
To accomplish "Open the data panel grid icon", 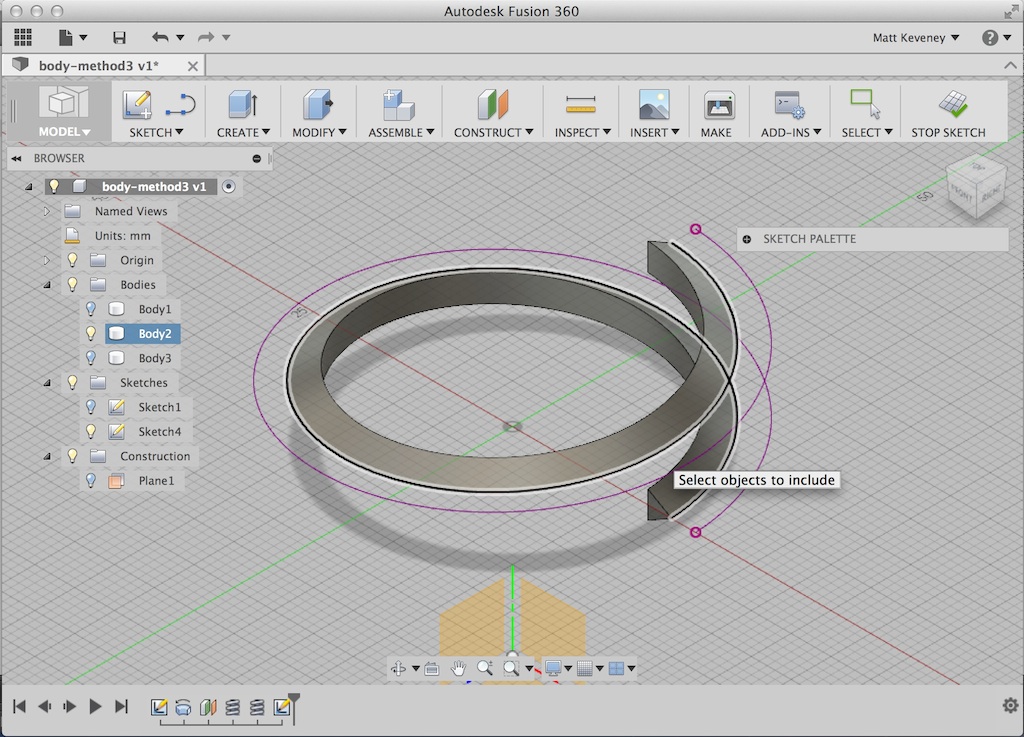I will click(x=23, y=37).
